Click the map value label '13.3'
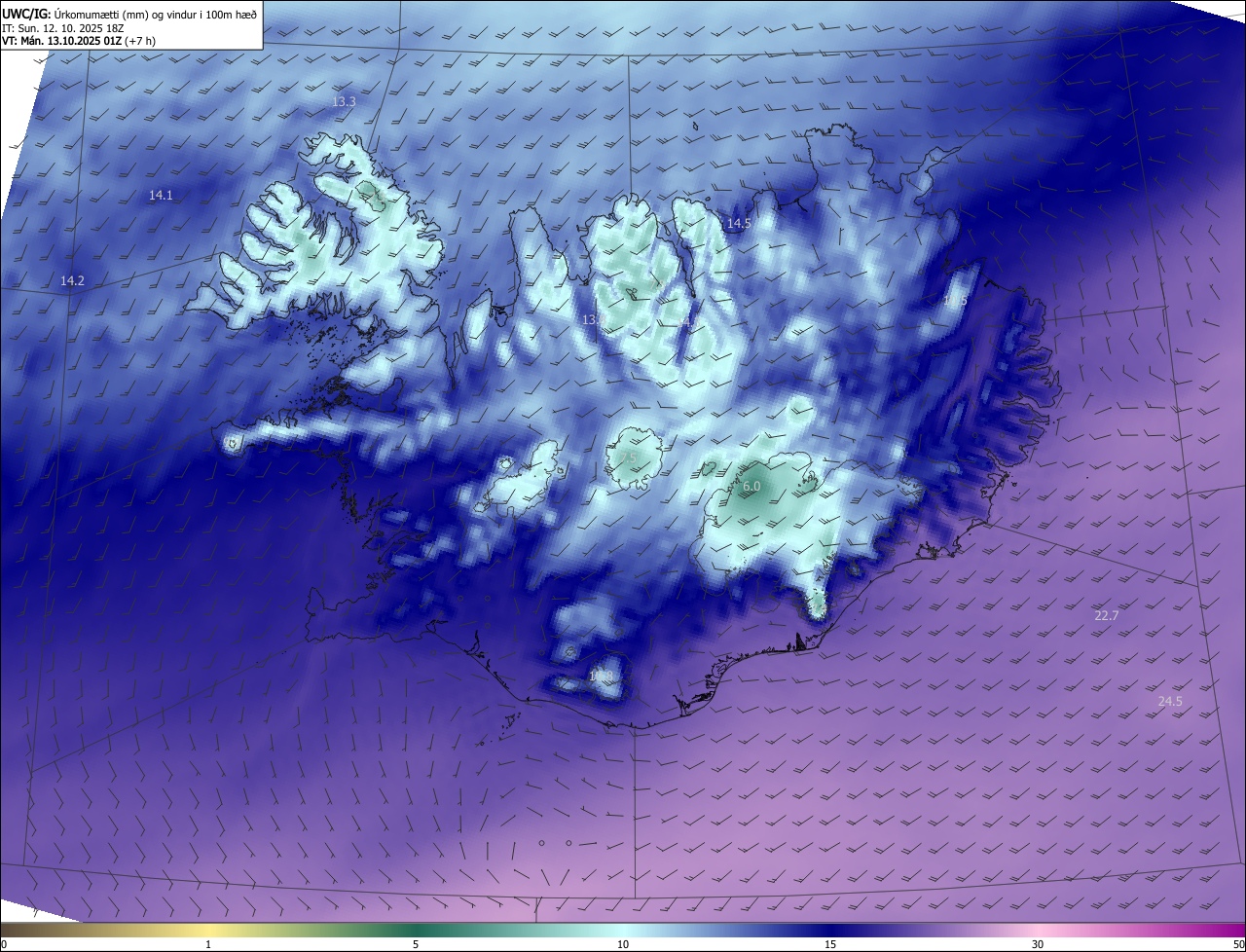 (x=344, y=101)
